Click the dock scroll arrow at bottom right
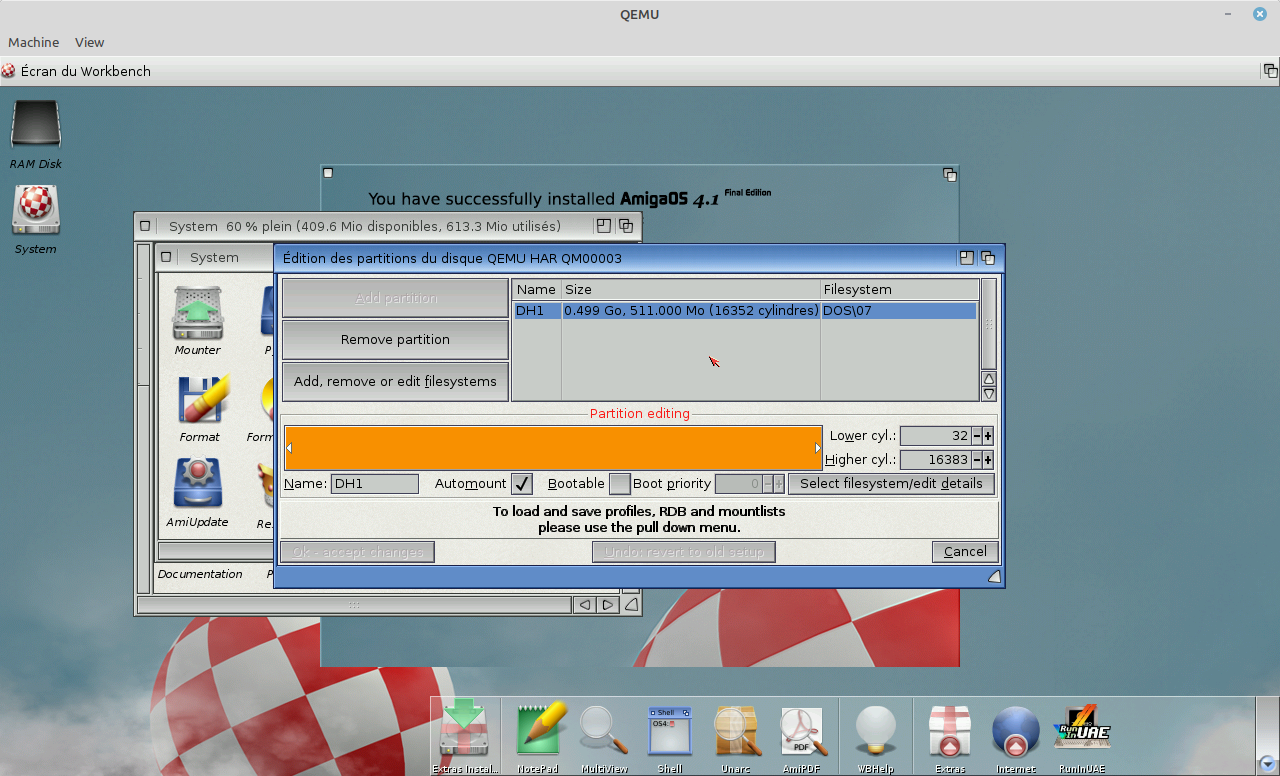Image resolution: width=1280 pixels, height=776 pixels. point(1267,763)
